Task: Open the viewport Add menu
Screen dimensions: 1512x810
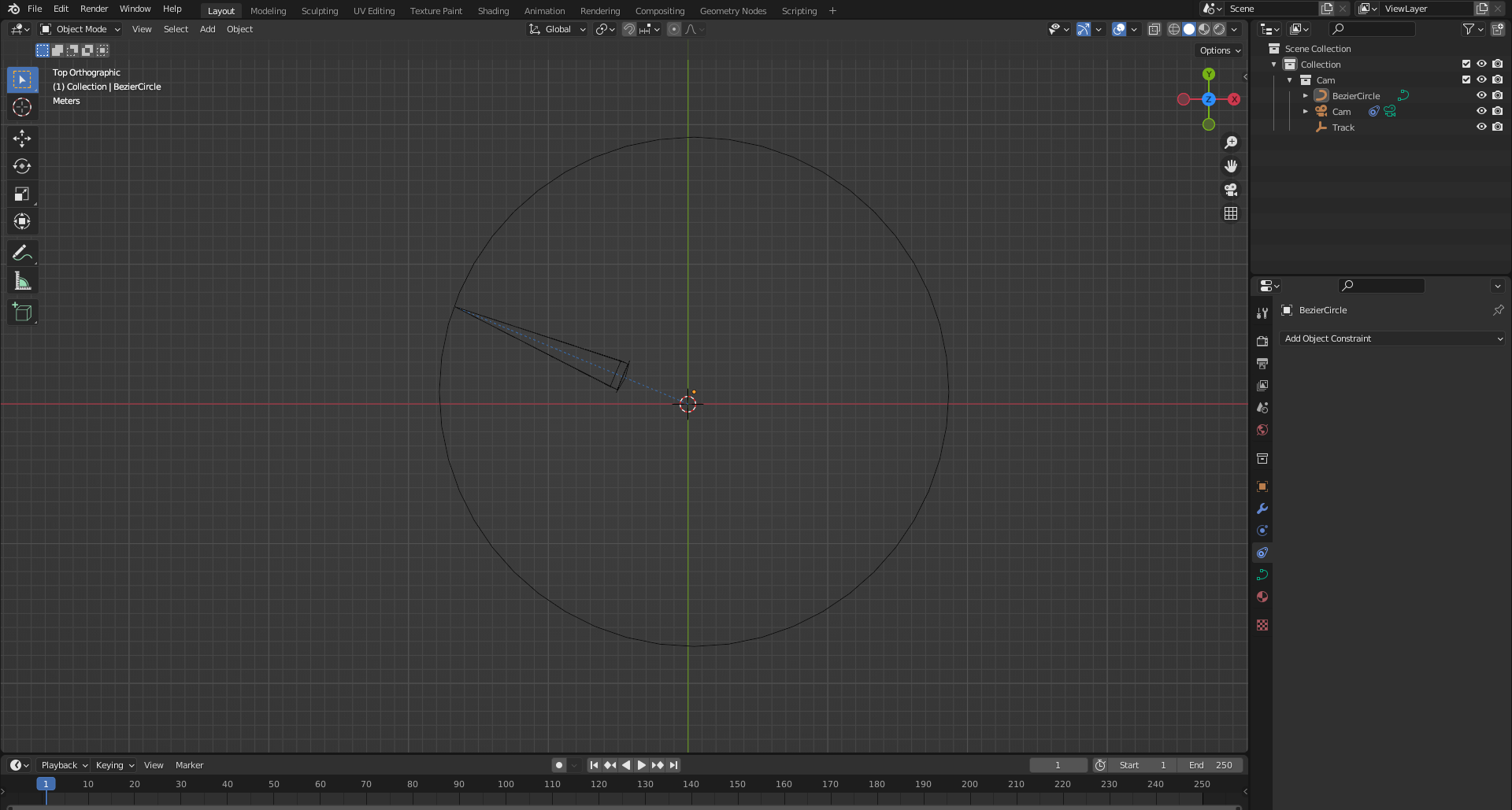Action: tap(207, 29)
